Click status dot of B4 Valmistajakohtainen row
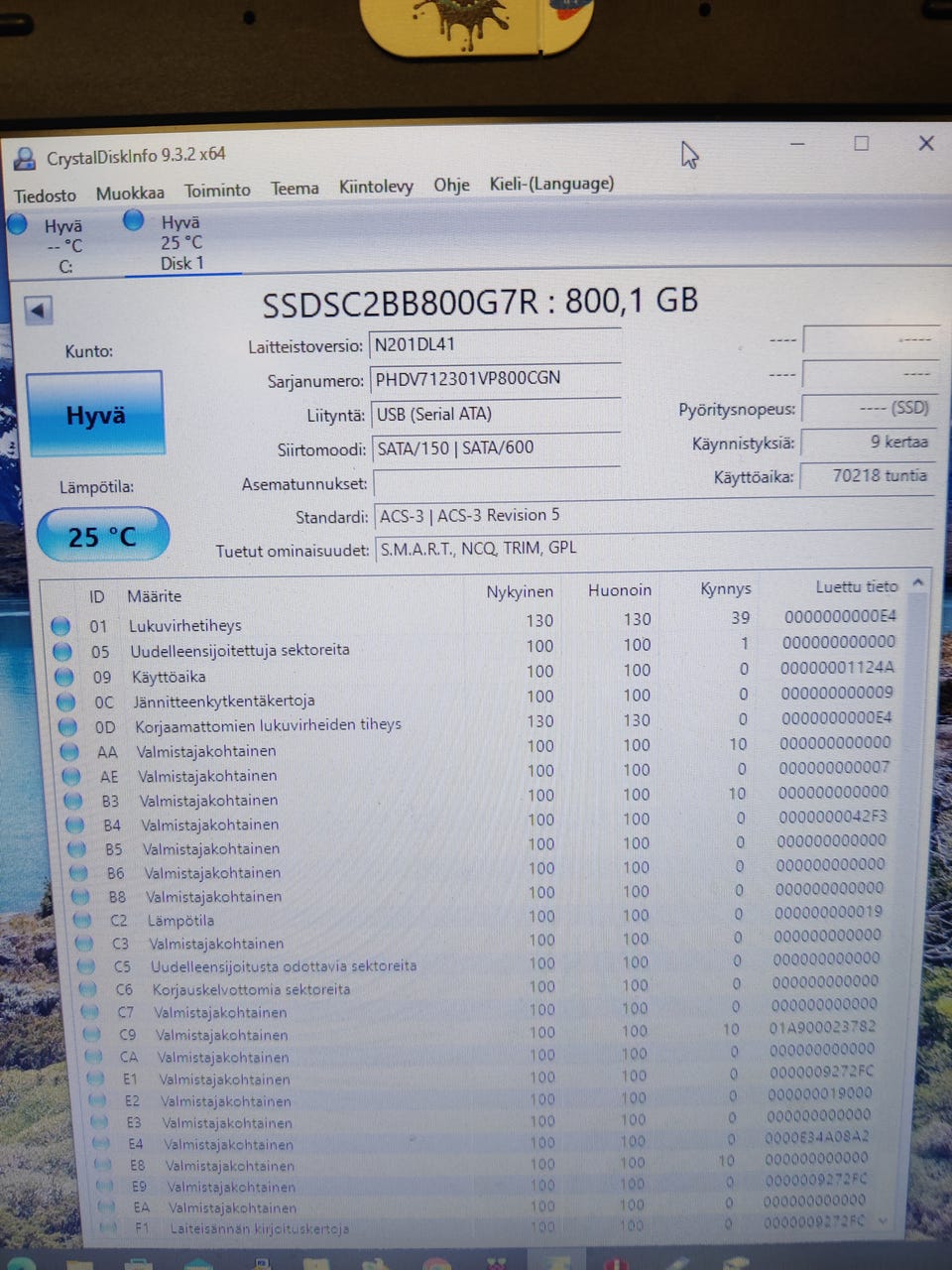The width and height of the screenshot is (952, 1270). click(75, 825)
